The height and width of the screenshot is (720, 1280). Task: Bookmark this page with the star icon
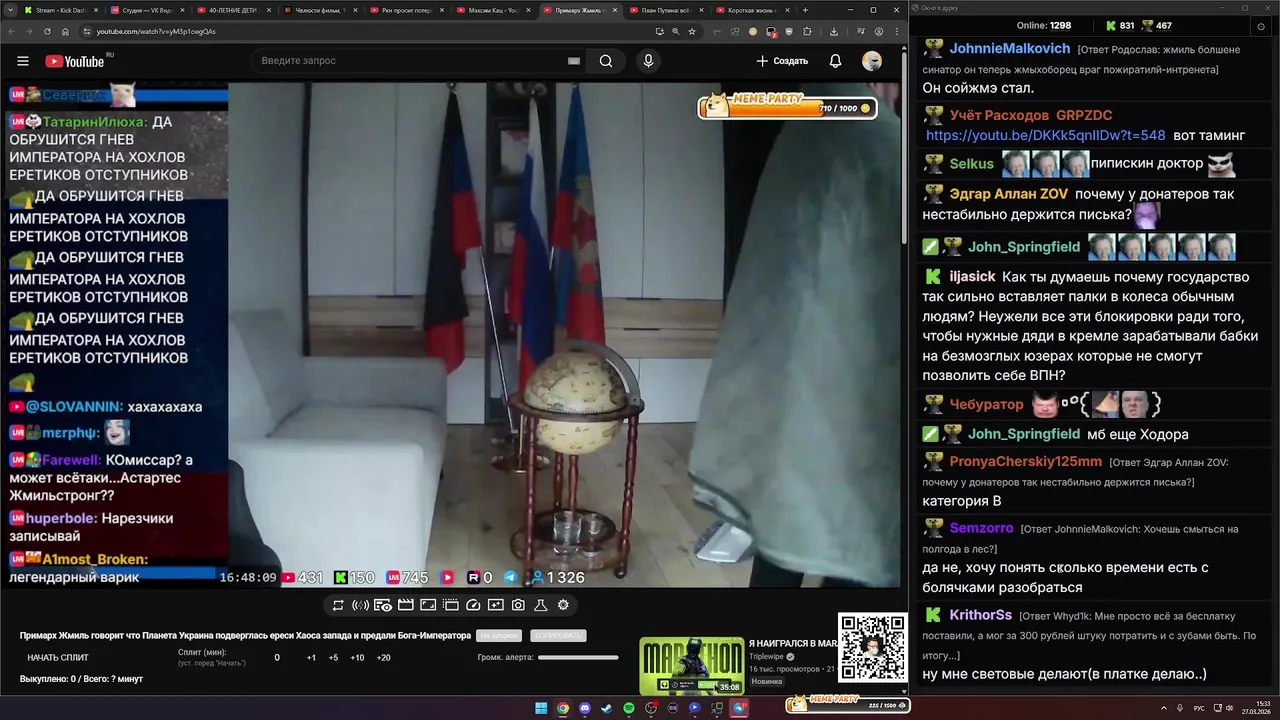tap(692, 31)
